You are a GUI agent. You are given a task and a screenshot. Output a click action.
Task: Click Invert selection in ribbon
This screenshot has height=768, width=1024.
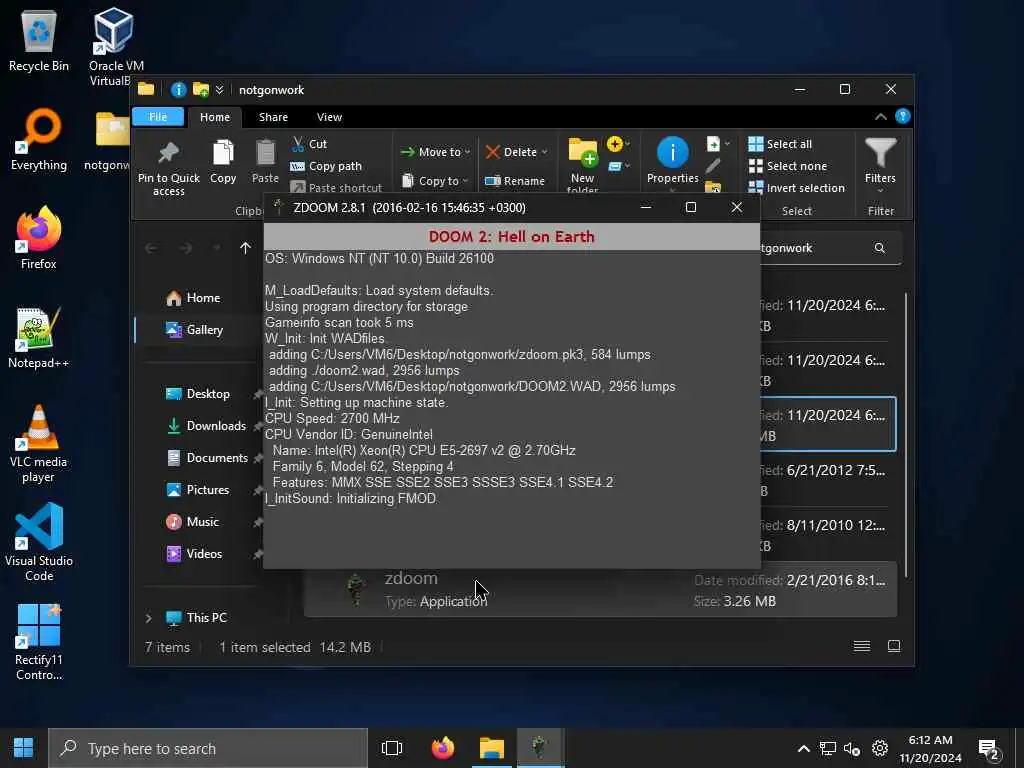point(797,187)
